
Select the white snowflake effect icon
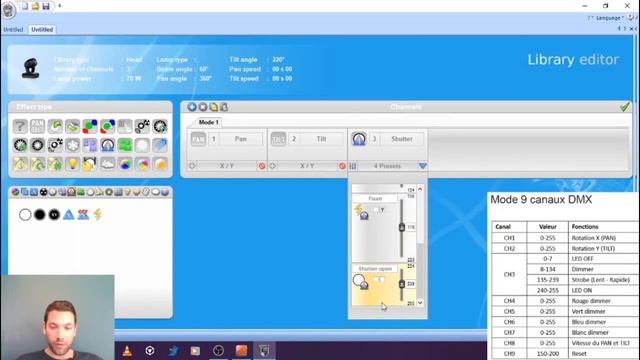click(73, 145)
